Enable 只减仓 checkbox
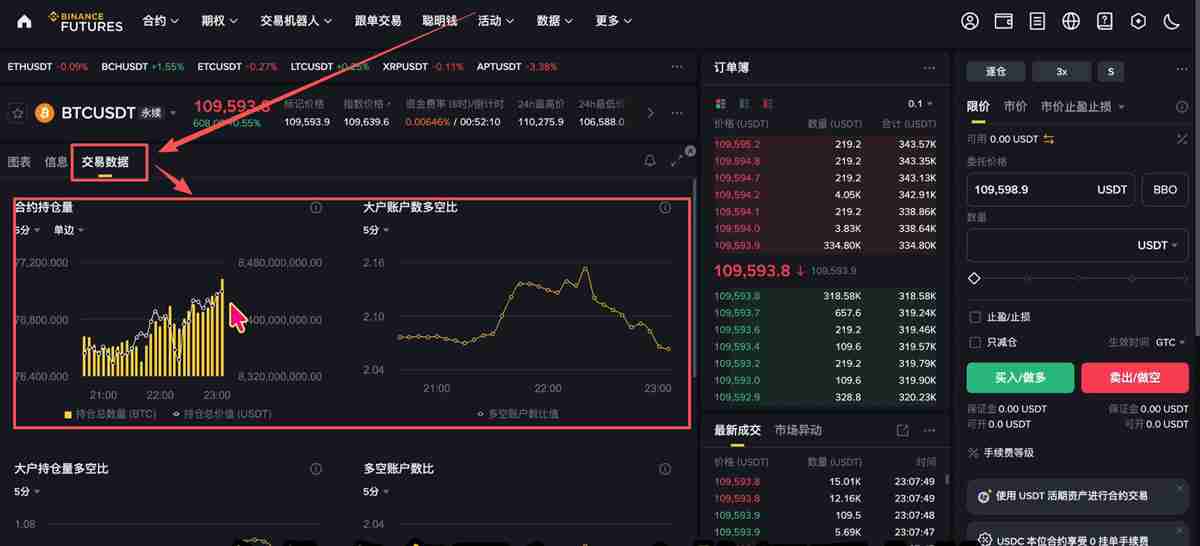The height and width of the screenshot is (546, 1200). pos(975,342)
